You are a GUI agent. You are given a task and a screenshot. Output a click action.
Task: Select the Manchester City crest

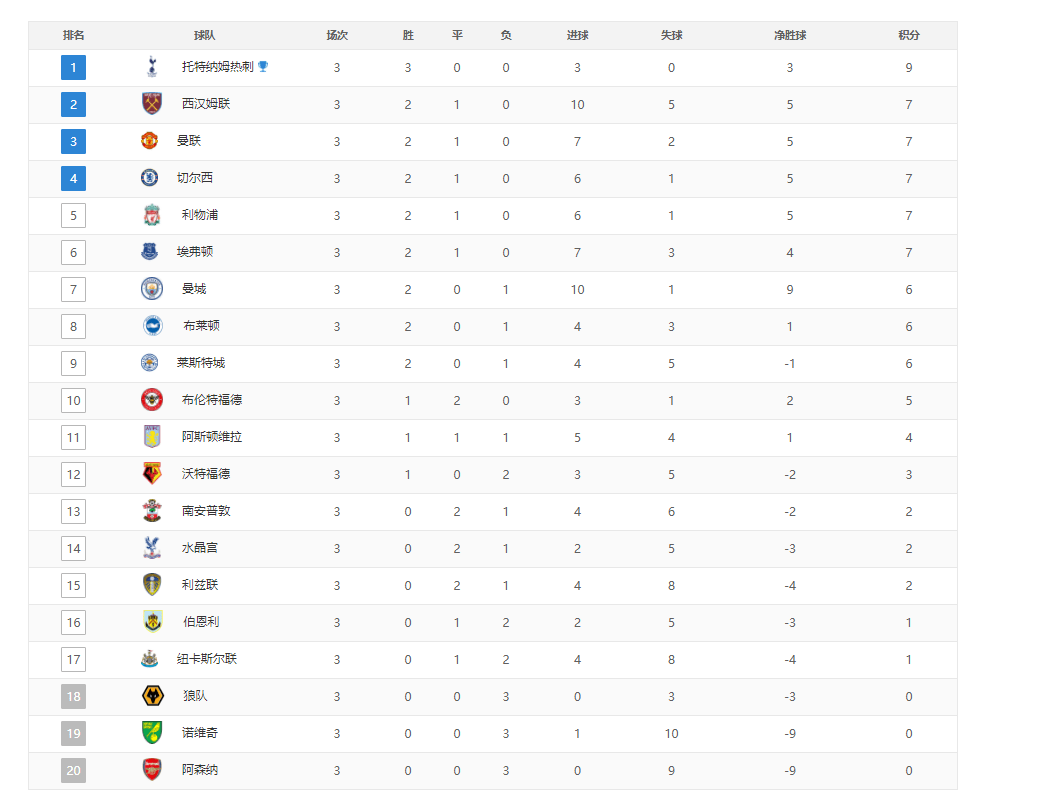pyautogui.click(x=152, y=289)
